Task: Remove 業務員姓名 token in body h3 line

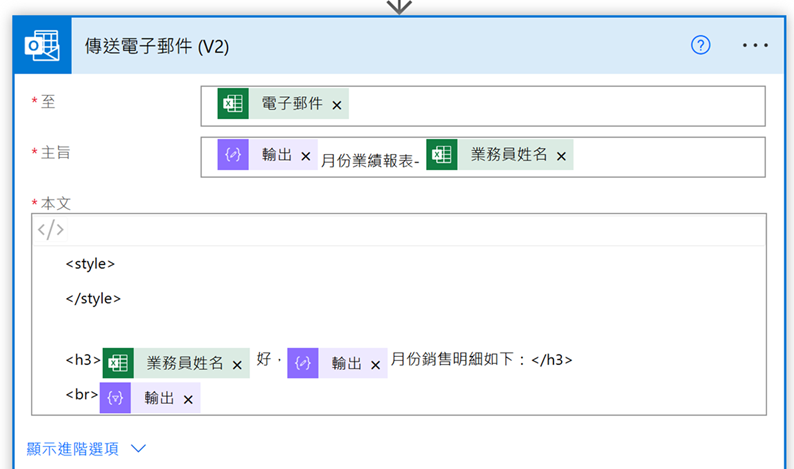Action: [x=237, y=364]
